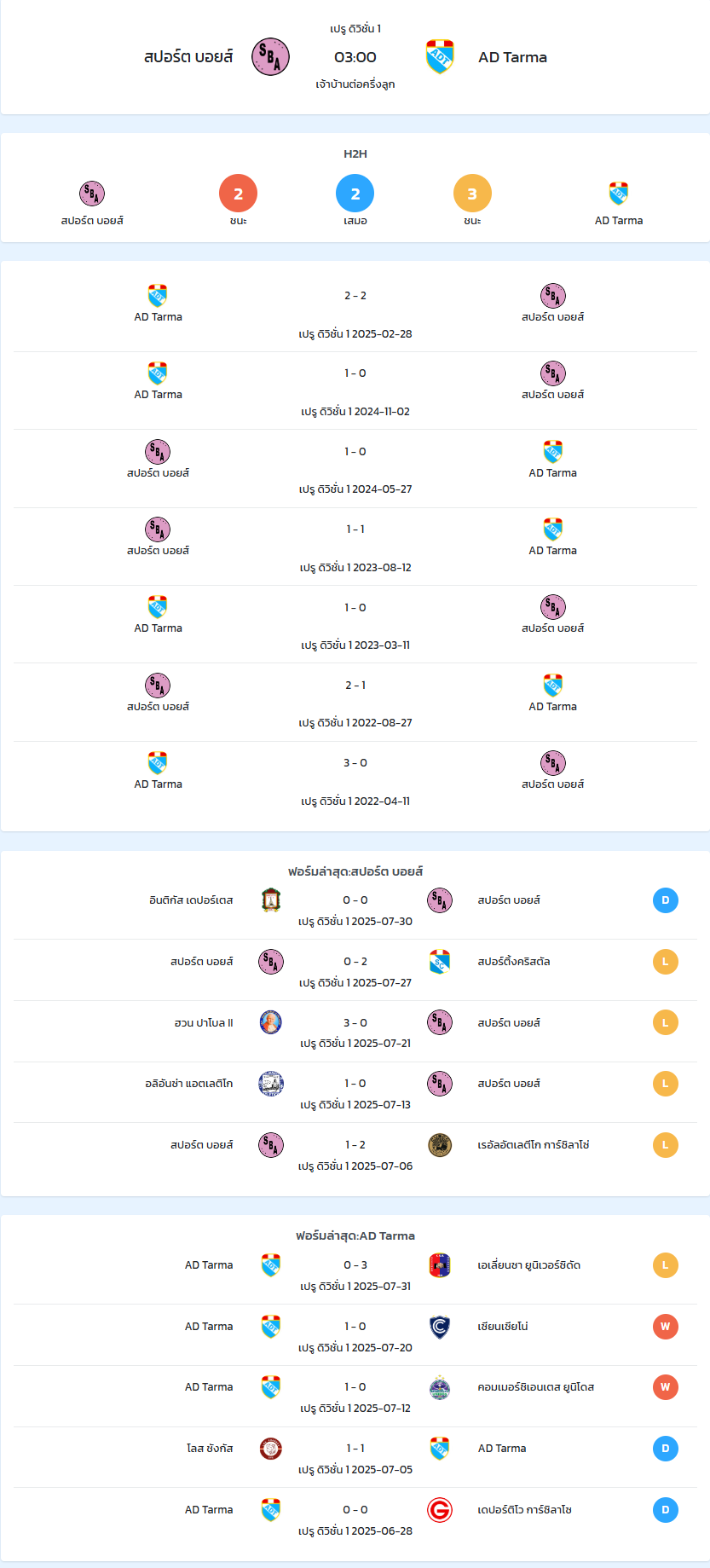
Task: Click the Cienciano team crest
Action: coord(440,1327)
